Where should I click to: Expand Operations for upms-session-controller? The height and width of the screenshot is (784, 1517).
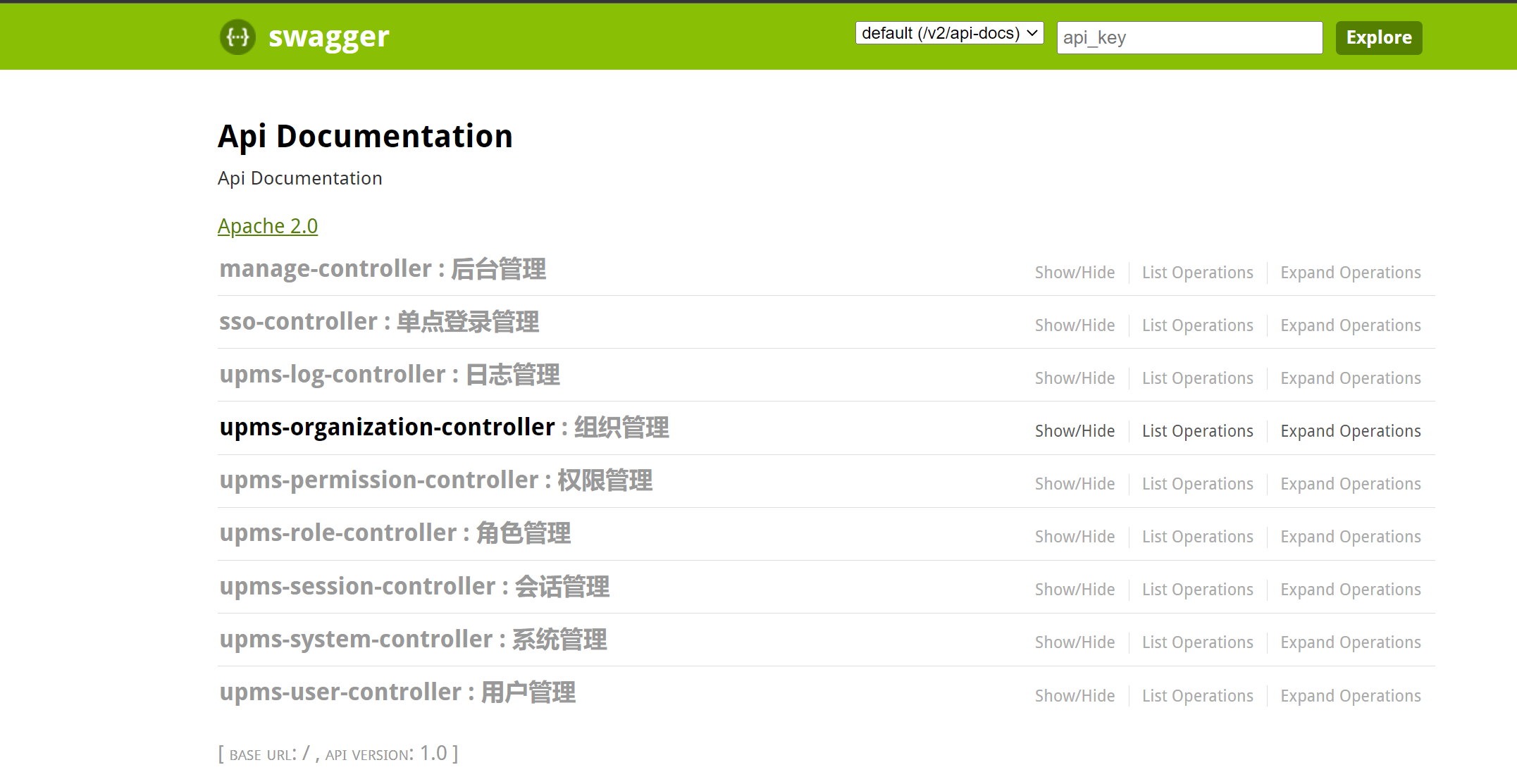pos(1350,589)
